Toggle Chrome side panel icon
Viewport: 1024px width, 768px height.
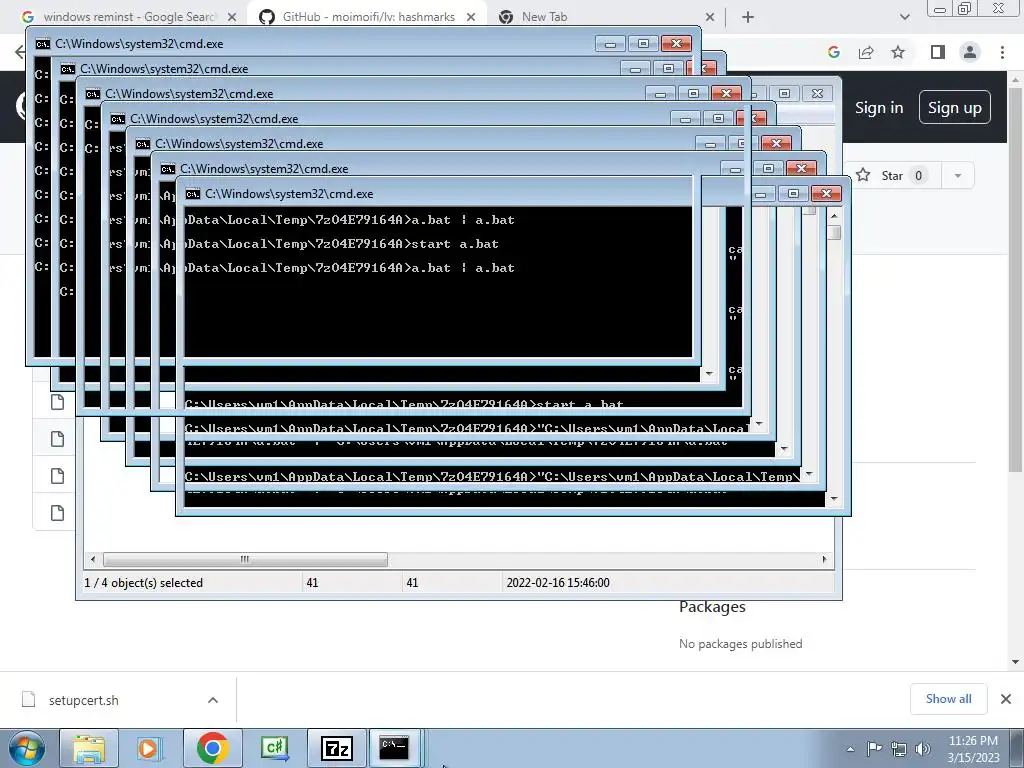pyautogui.click(x=938, y=52)
